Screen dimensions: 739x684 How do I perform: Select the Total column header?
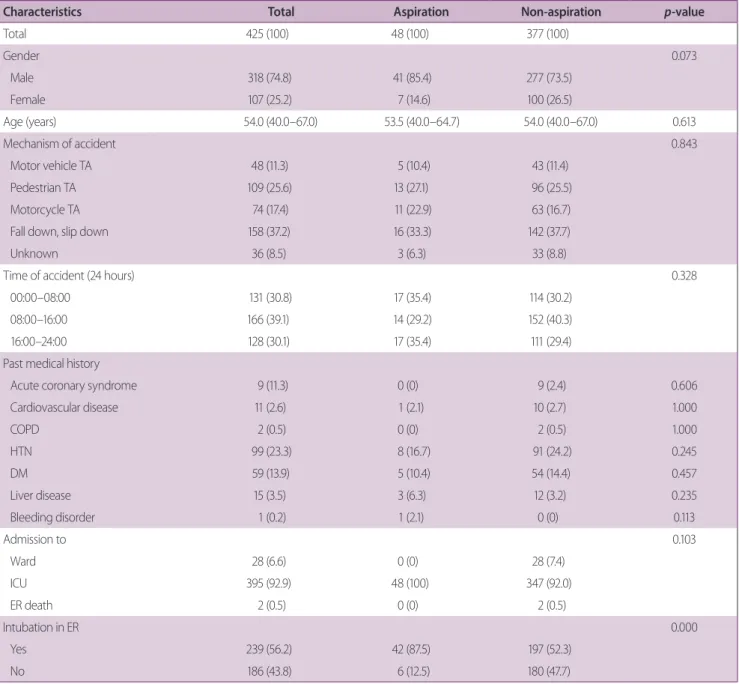tap(281, 12)
